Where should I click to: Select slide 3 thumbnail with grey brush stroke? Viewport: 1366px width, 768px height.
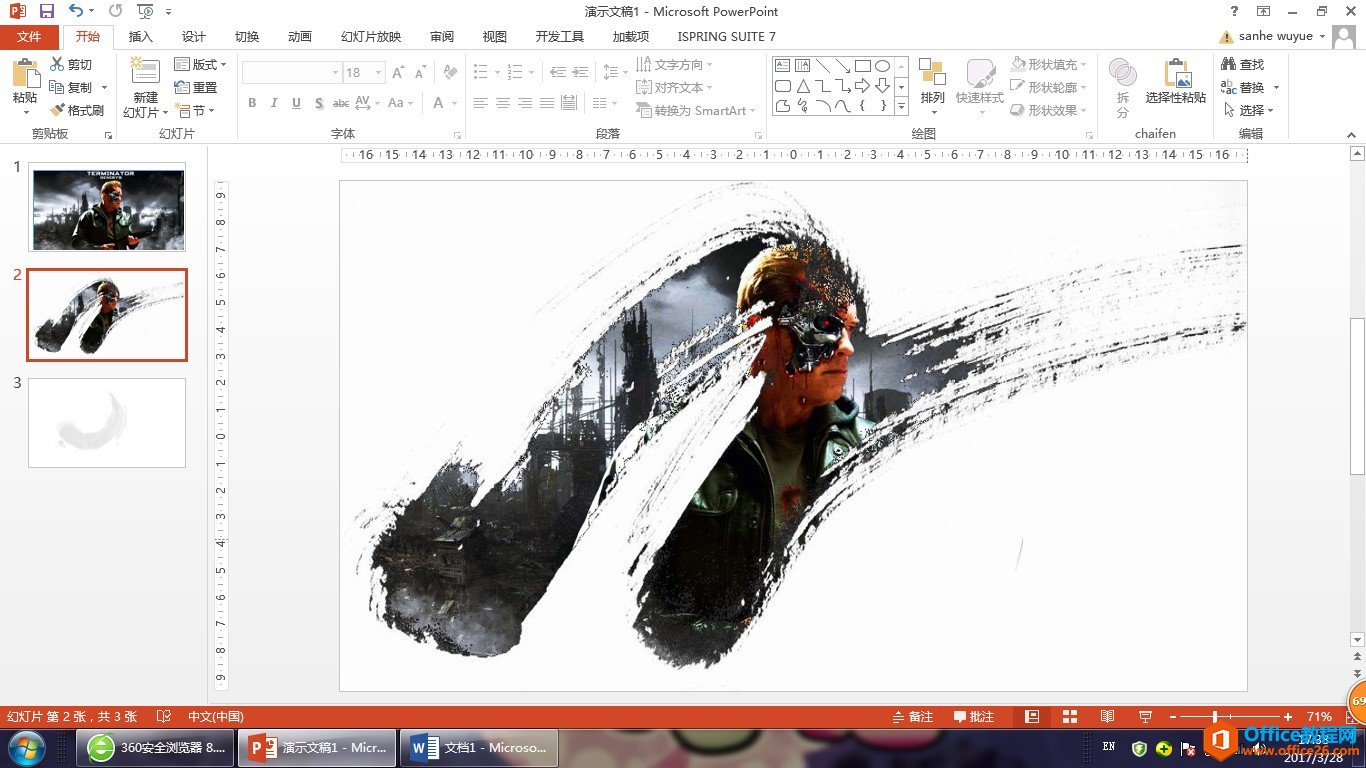point(107,423)
